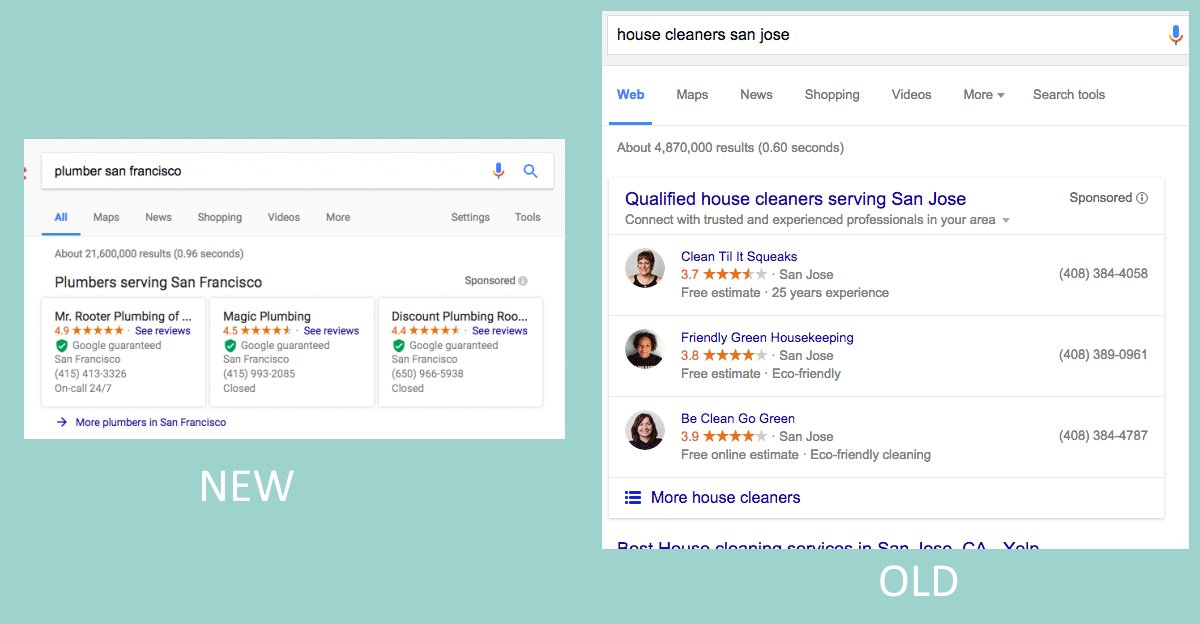Image resolution: width=1200 pixels, height=624 pixels.
Task: Click star rating of Friendly Green Housekeeping
Action: tap(735, 355)
